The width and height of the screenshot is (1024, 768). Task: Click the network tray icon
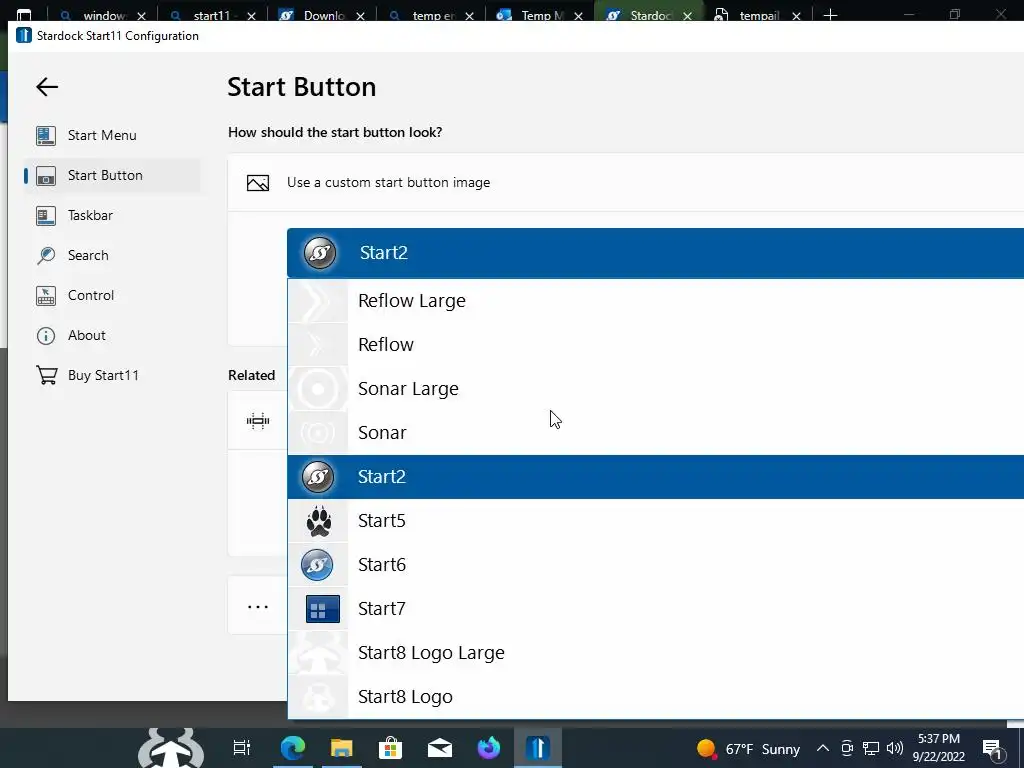871,748
